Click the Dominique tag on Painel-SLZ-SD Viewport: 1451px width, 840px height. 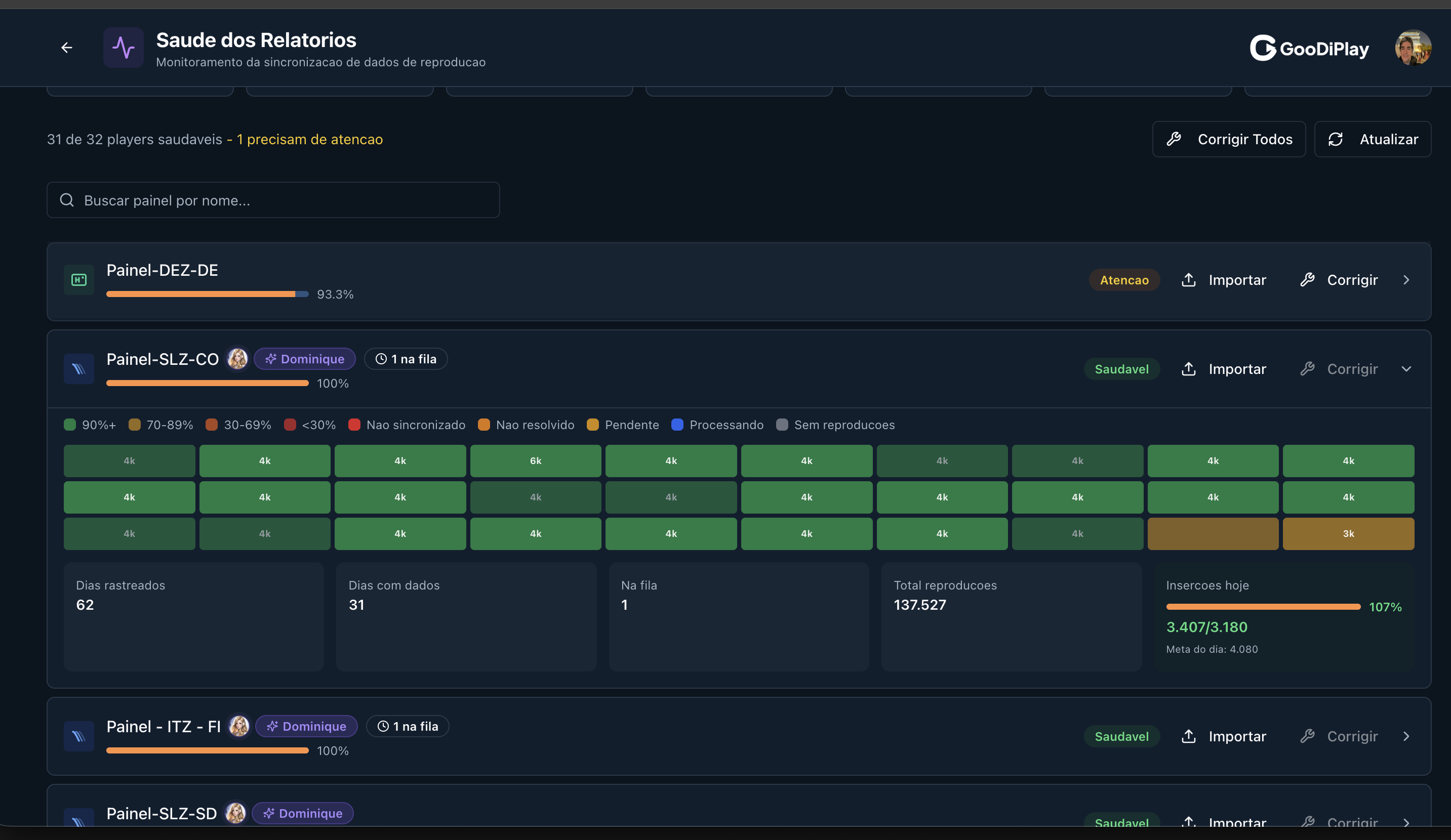point(303,813)
